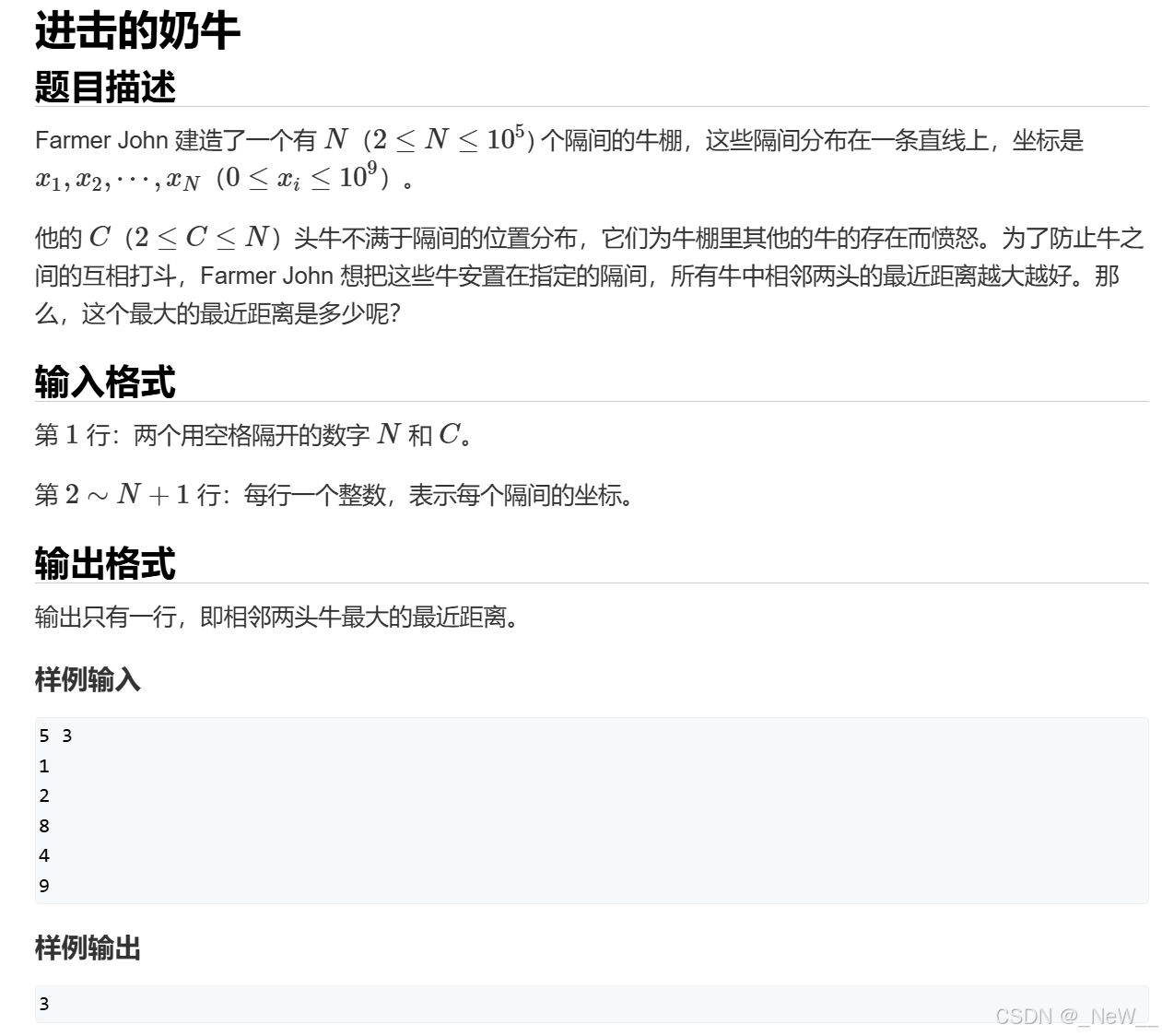Click sample input value '9'

44,886
